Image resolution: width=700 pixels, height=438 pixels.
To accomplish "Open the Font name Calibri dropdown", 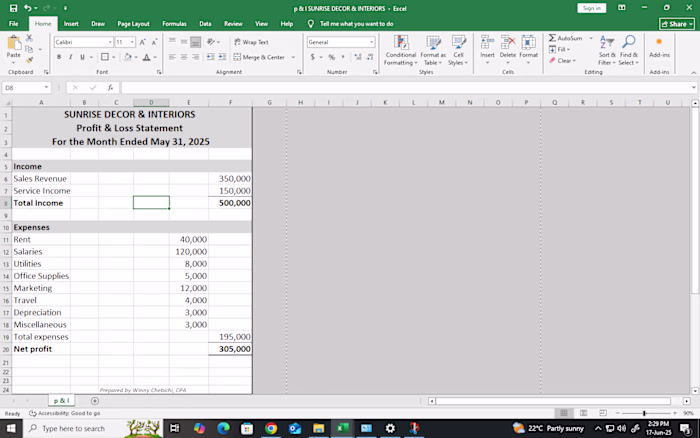I will coord(110,42).
